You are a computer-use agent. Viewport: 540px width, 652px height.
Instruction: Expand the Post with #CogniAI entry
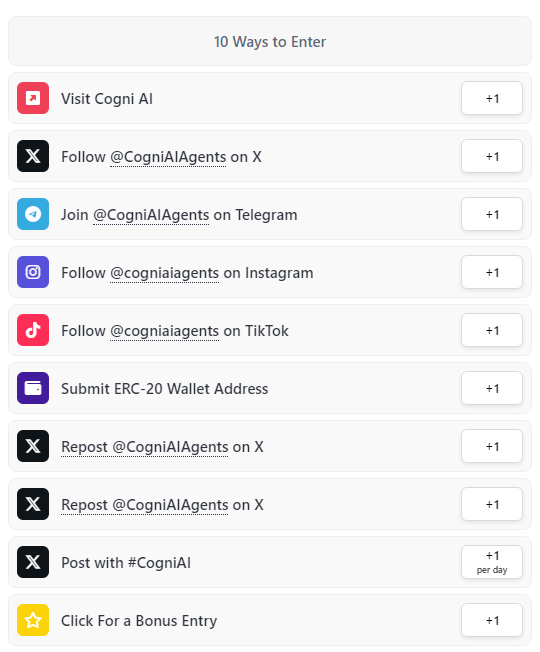(270, 562)
